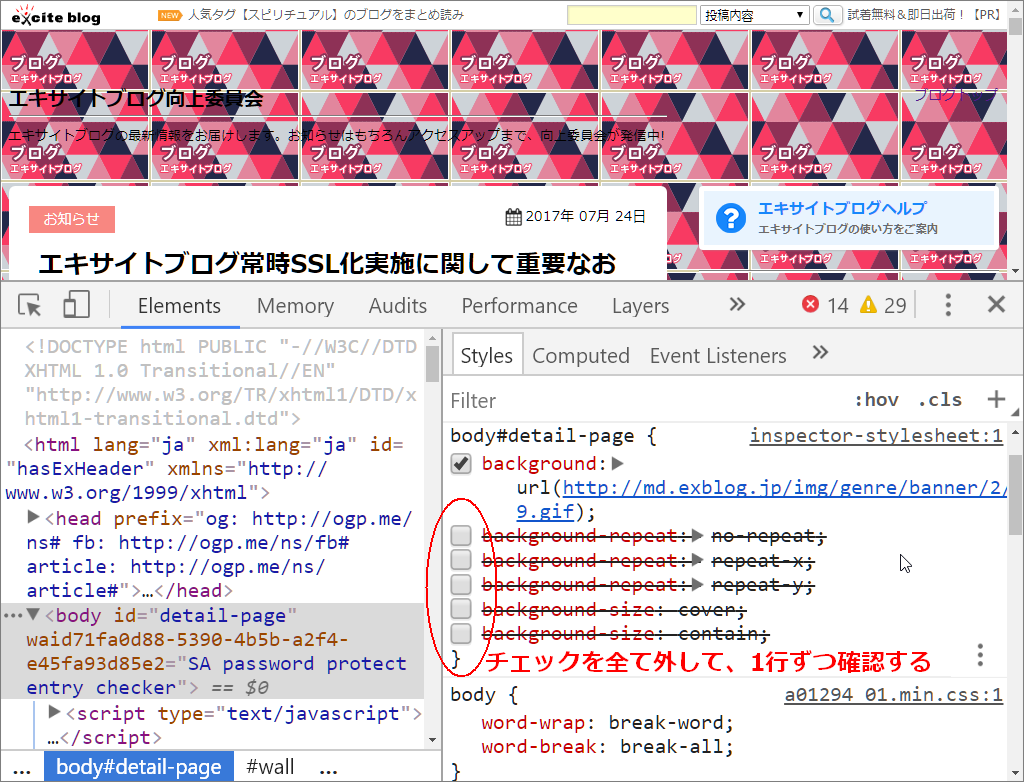Open the error count indicator
The width and height of the screenshot is (1024, 782).
coord(825,305)
